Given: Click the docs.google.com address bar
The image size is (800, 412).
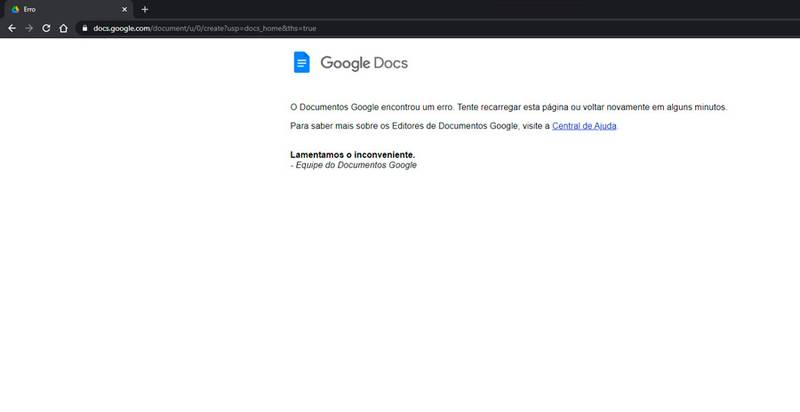Looking at the screenshot, I should tap(439, 29).
